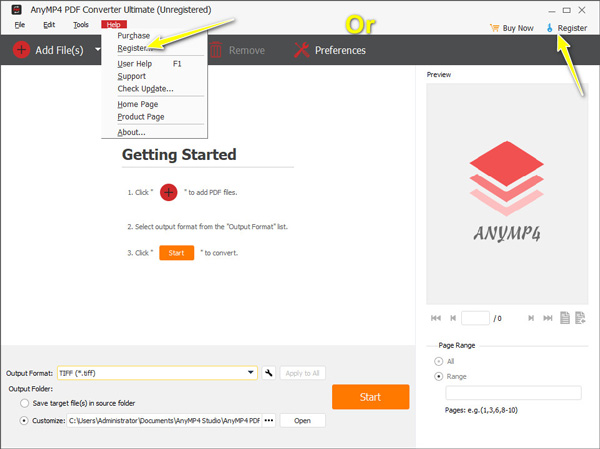Screen dimensions: 600x449
Task: Click the extract page document icon
Action: 580,318
